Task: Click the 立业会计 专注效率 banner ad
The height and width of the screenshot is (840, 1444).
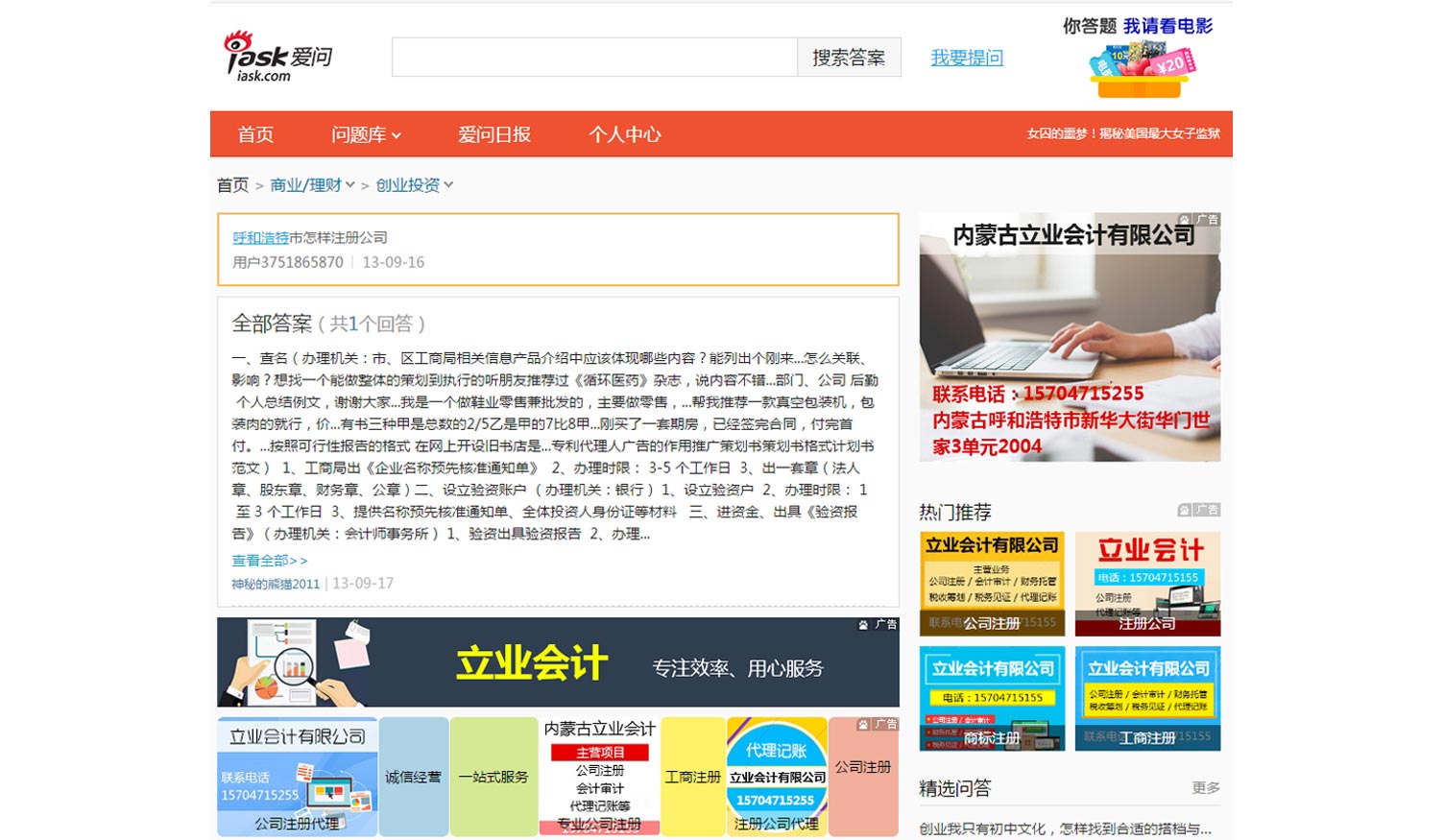Action: 558,662
